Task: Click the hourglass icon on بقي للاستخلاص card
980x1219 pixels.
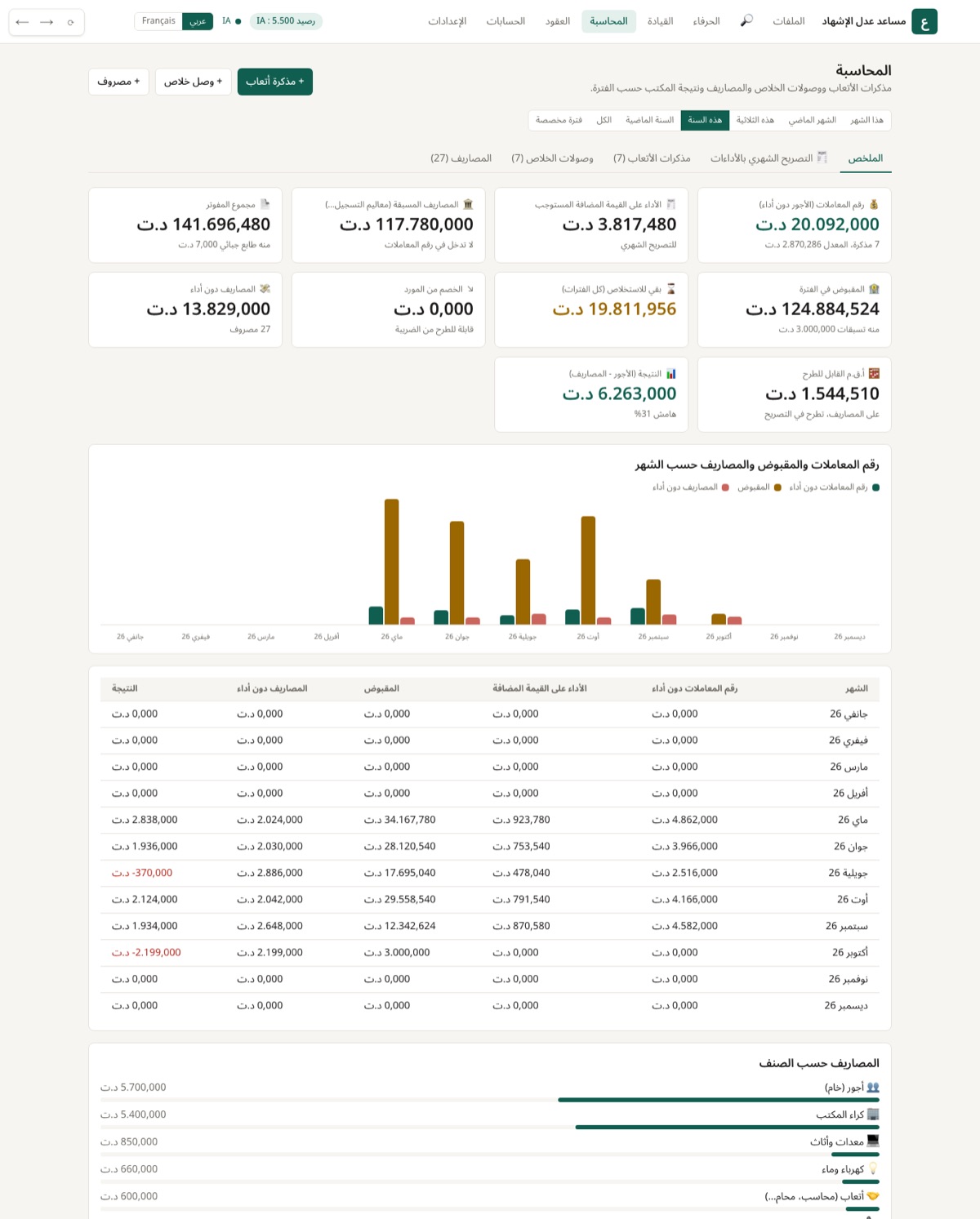Action: [x=671, y=289]
